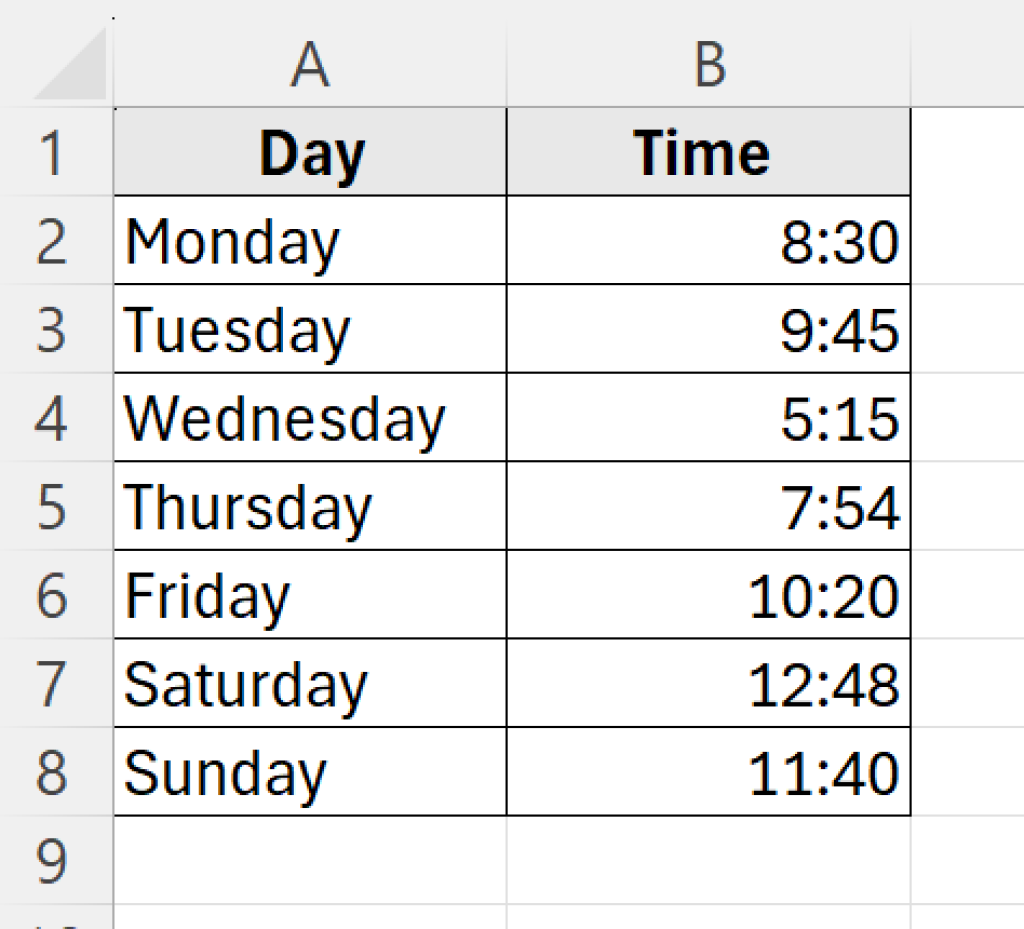Select the Day header cell
The height and width of the screenshot is (929, 1024).
[x=310, y=150]
